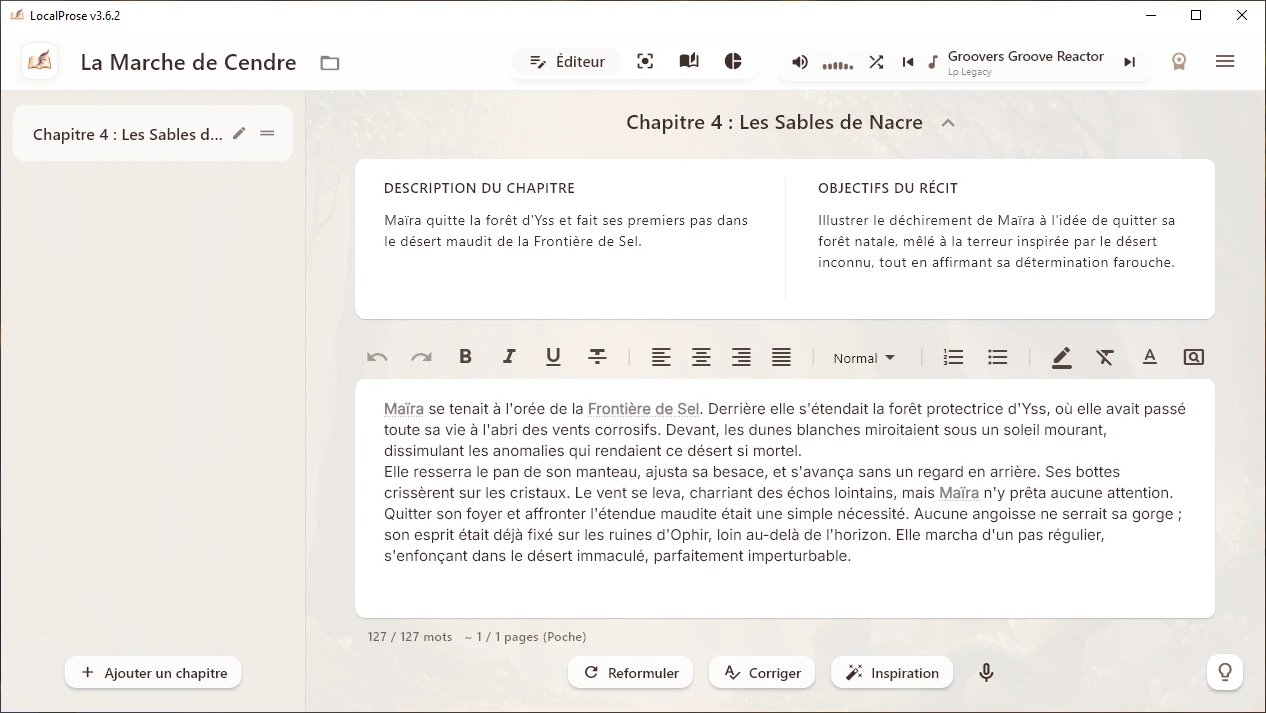Insert a numbered list

pyautogui.click(x=953, y=357)
